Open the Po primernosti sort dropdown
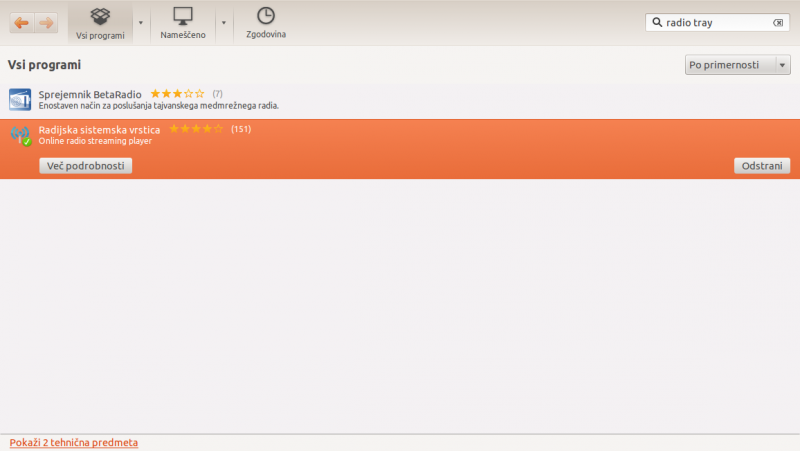 [737, 65]
